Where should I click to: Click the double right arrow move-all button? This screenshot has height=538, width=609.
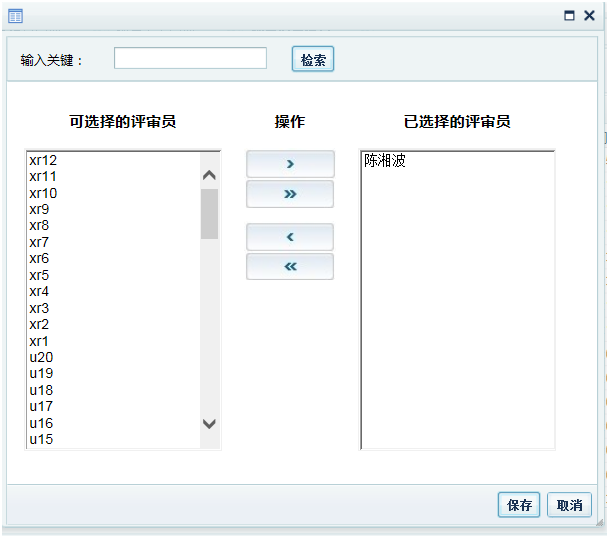tap(290, 194)
